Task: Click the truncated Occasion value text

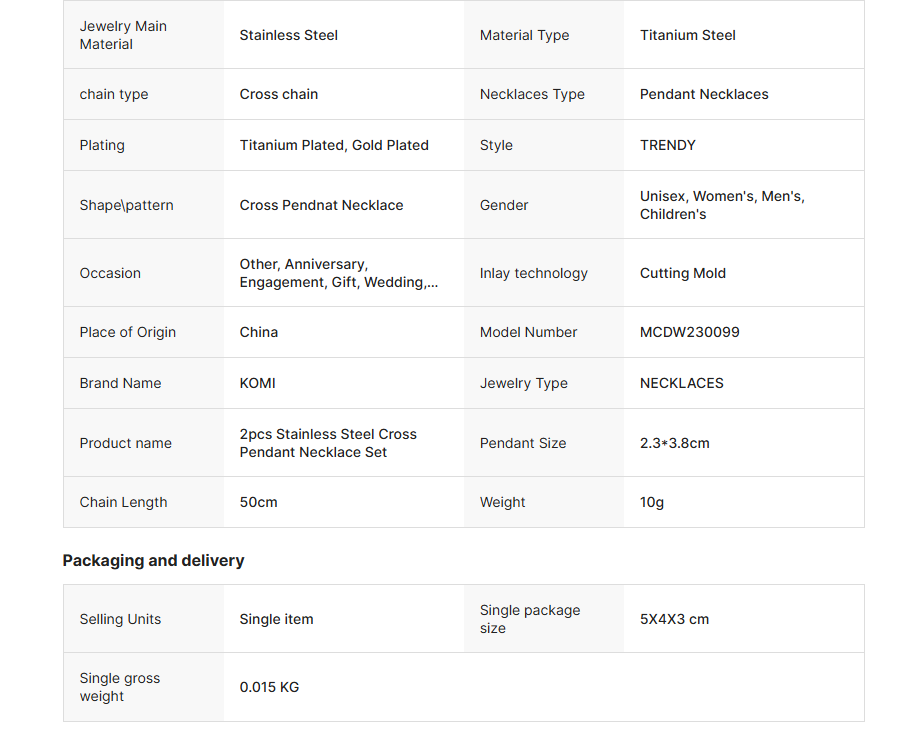Action: pos(338,273)
